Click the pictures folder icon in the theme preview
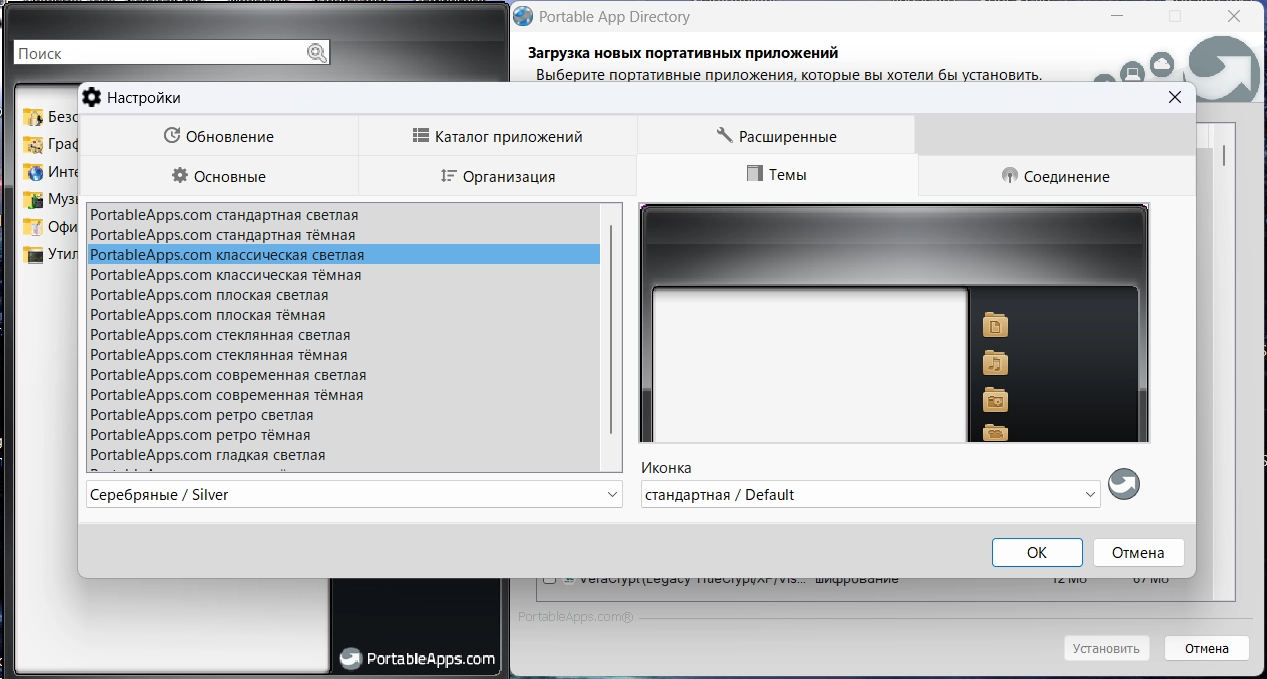The image size is (1267, 679). [995, 400]
